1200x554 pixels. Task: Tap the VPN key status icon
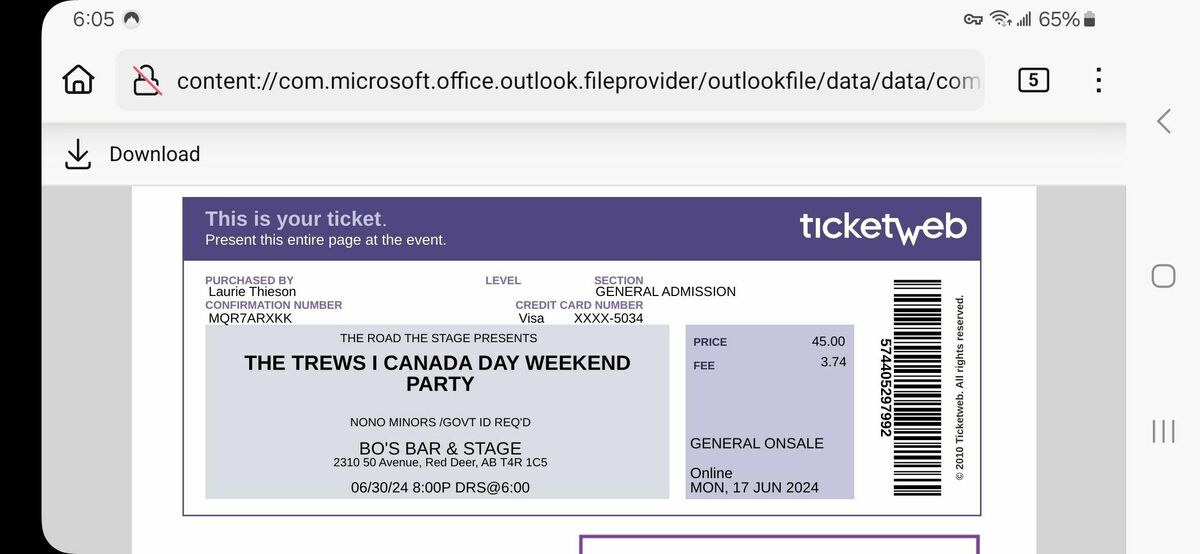tap(973, 19)
